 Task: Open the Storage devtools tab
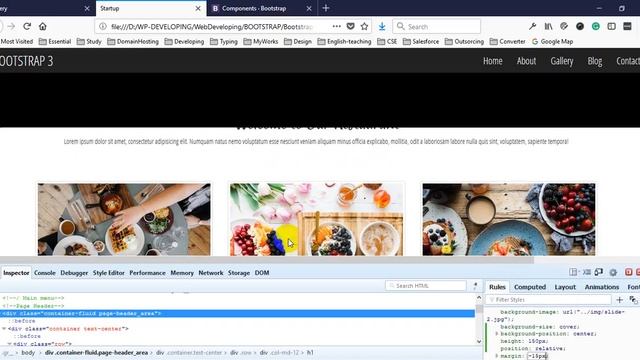pos(239,273)
